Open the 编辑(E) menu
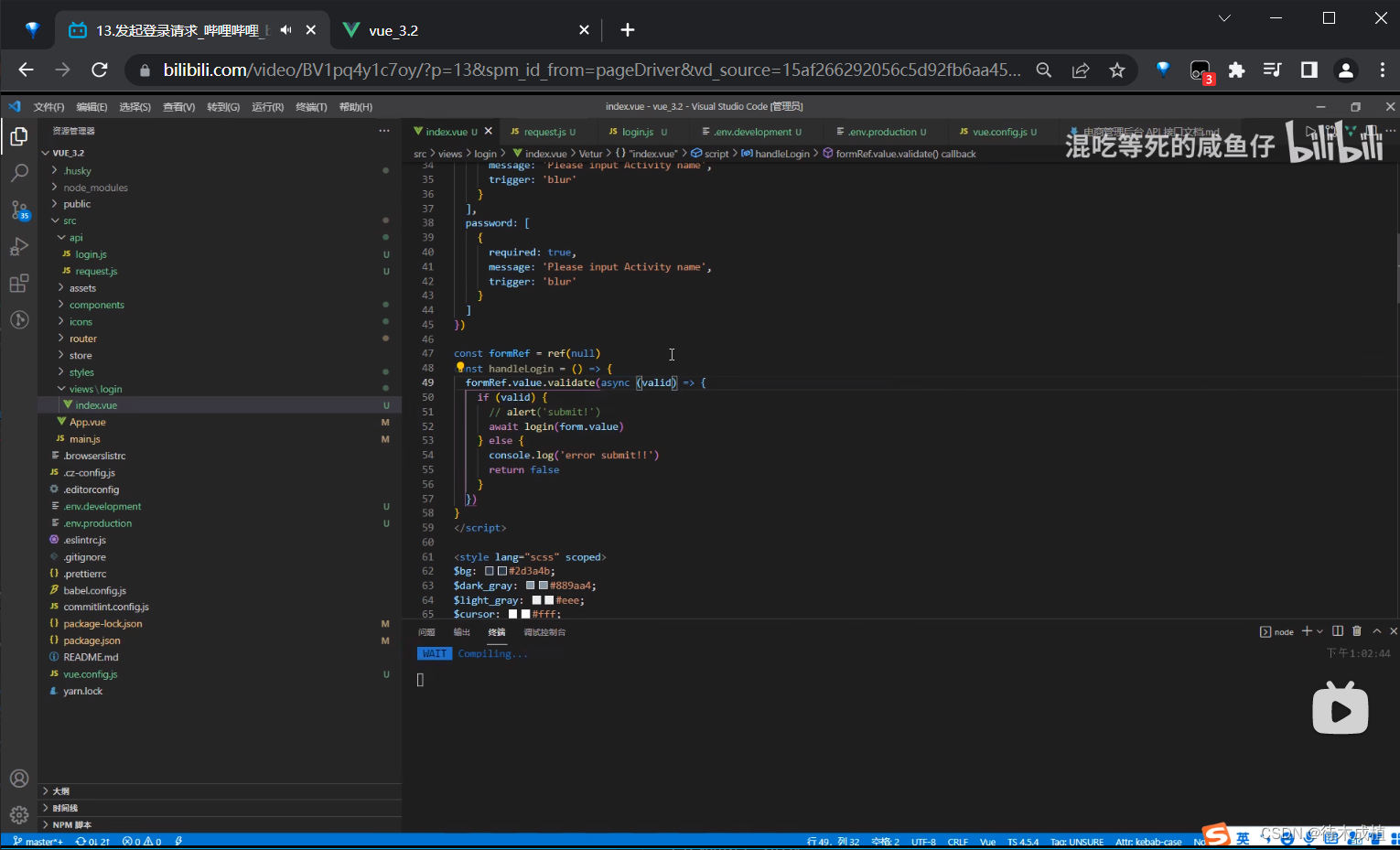This screenshot has height=850, width=1400. pyautogui.click(x=92, y=107)
